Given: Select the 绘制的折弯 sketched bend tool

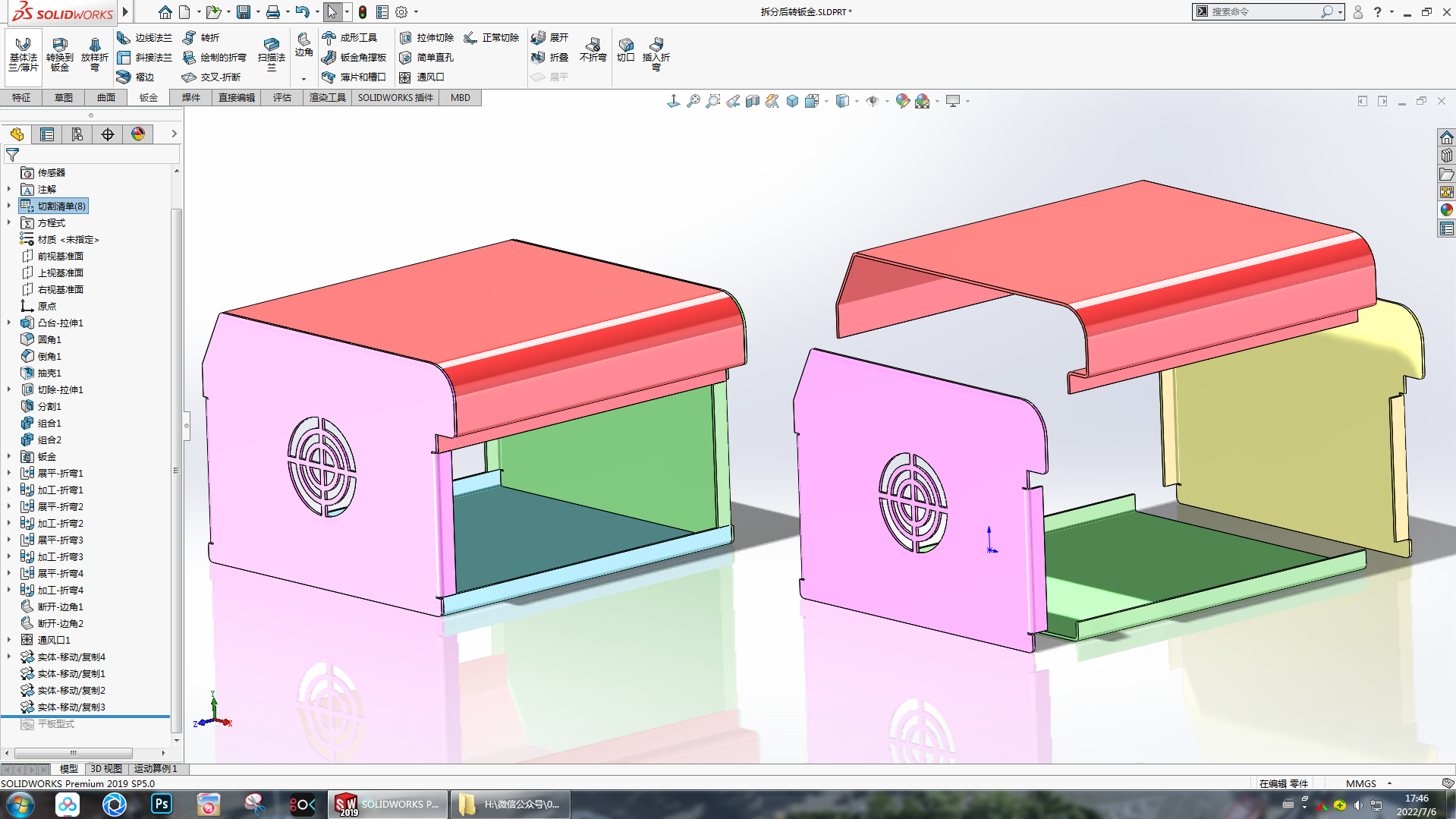Looking at the screenshot, I should [215, 57].
